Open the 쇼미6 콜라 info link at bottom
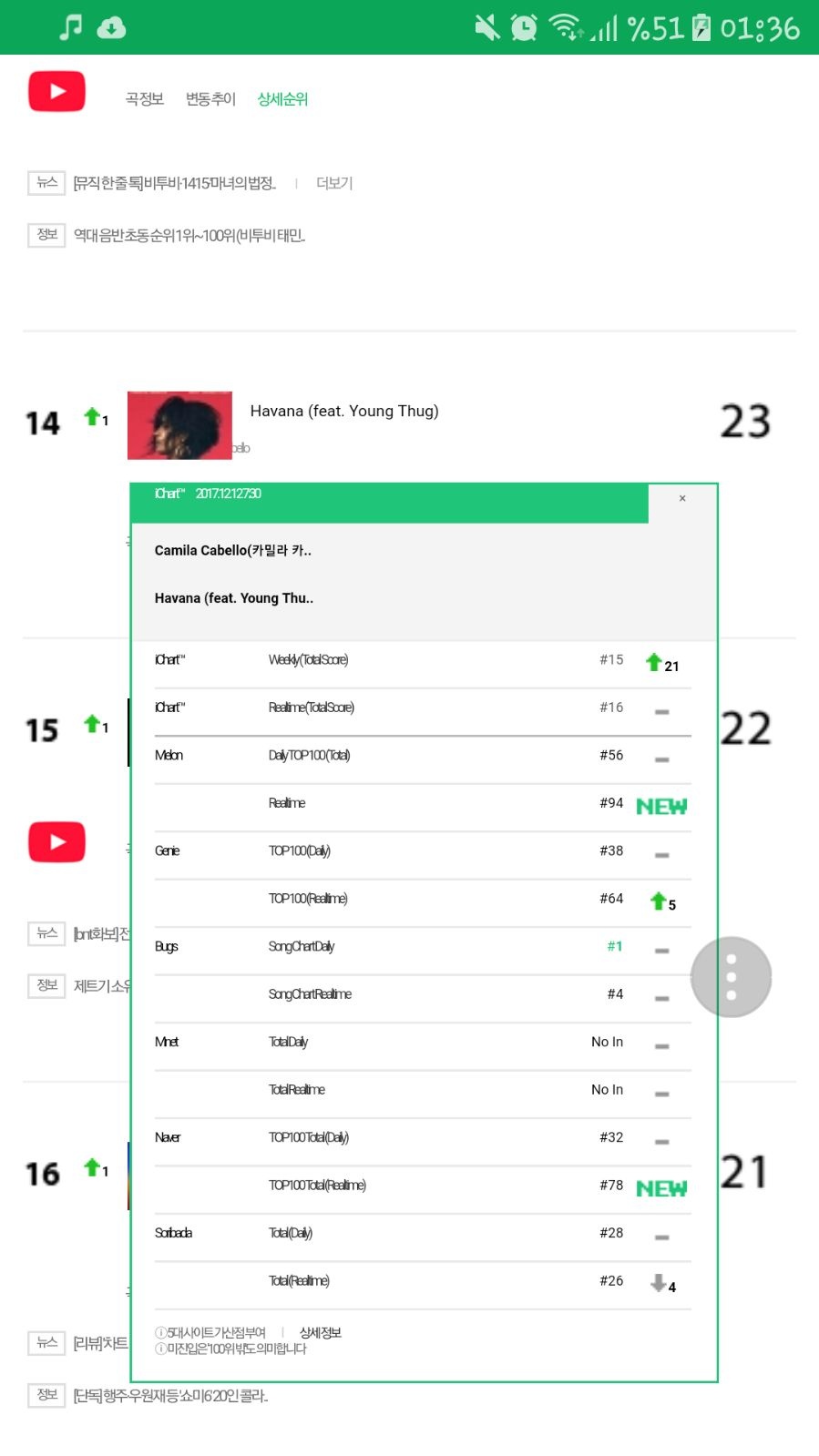 170,1396
